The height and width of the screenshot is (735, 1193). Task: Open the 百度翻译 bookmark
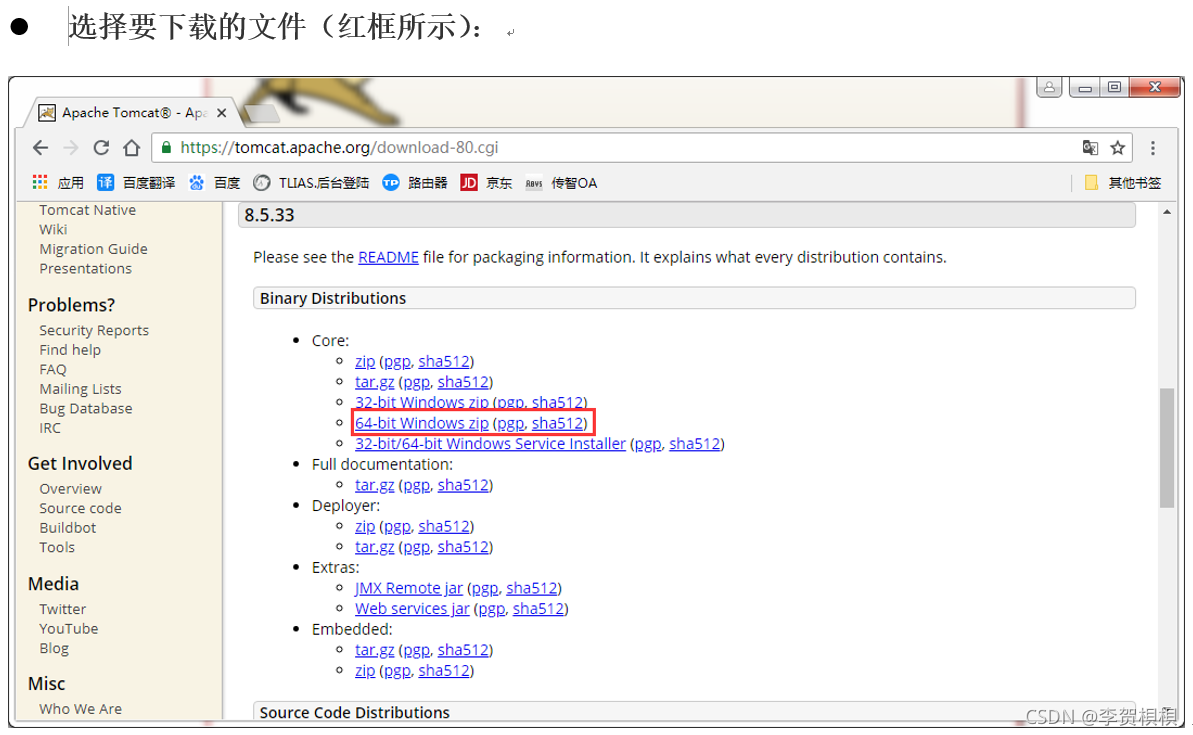point(136,183)
